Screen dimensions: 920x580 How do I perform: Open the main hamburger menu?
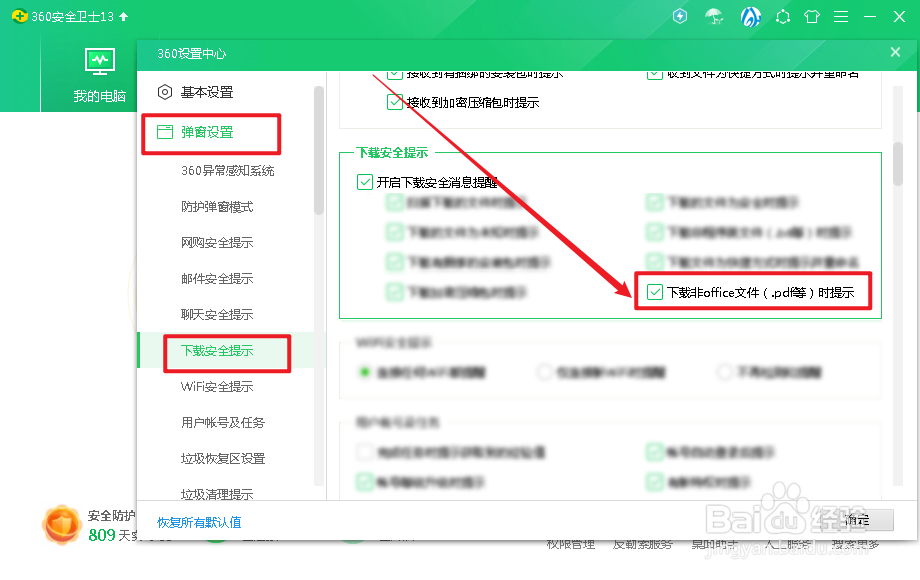pos(841,16)
